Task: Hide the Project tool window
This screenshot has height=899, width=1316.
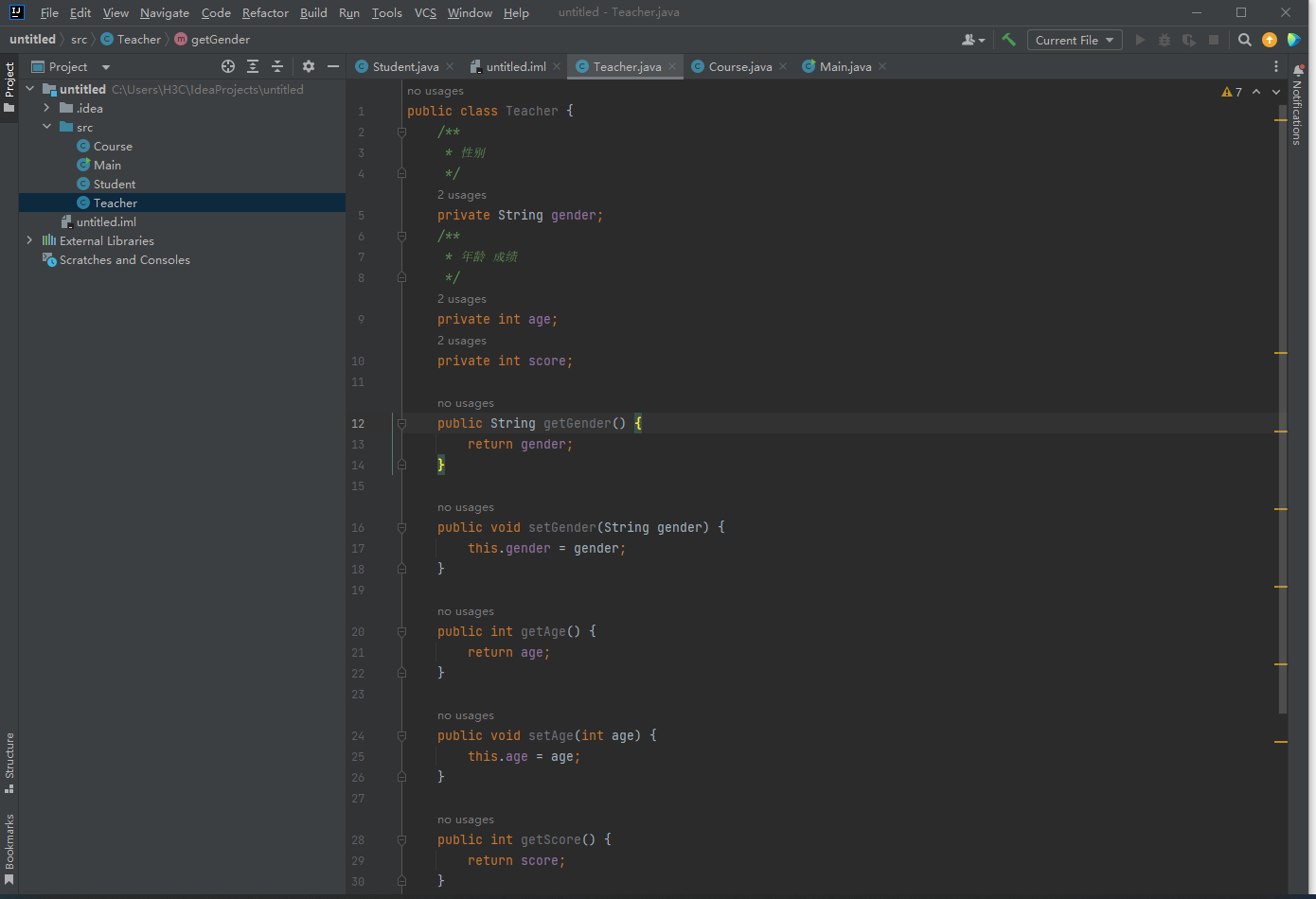Action: (333, 66)
